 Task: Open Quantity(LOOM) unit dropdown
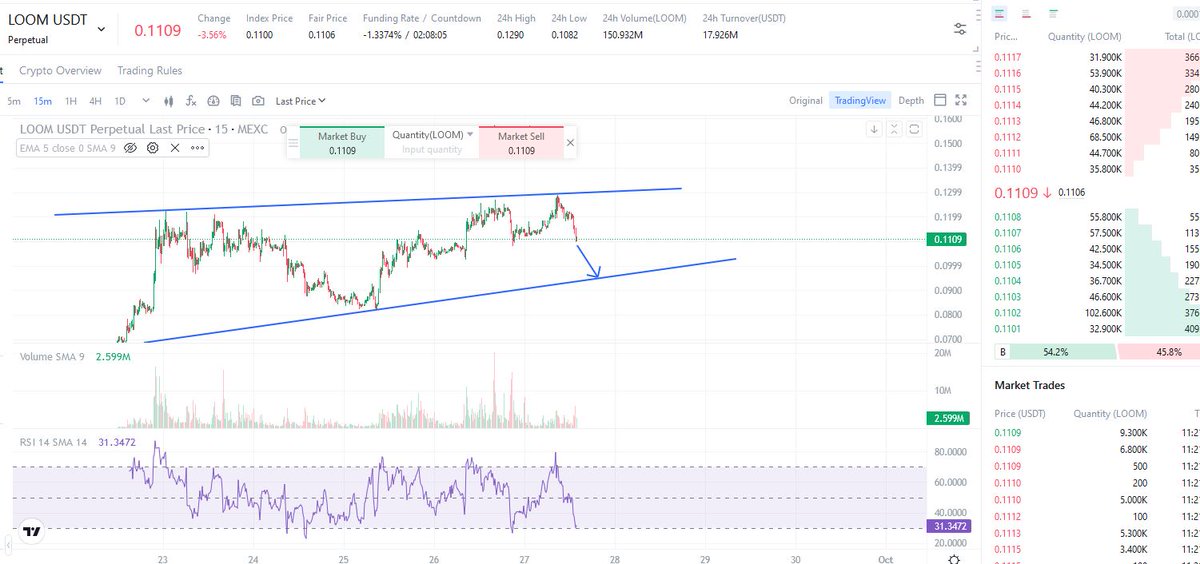click(433, 135)
